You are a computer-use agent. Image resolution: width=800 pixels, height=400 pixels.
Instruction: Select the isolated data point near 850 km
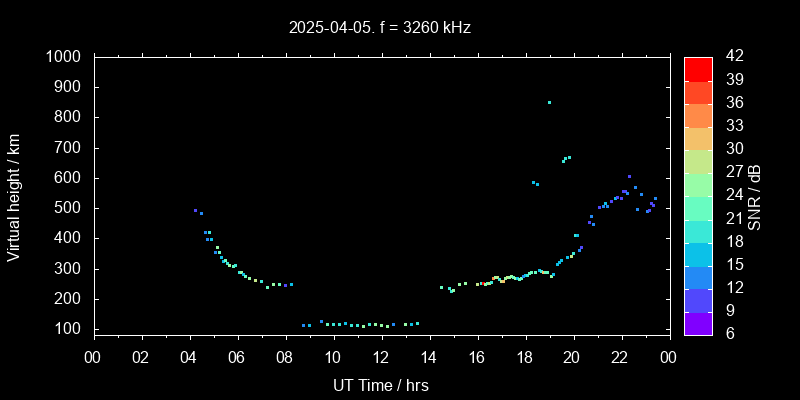(549, 102)
